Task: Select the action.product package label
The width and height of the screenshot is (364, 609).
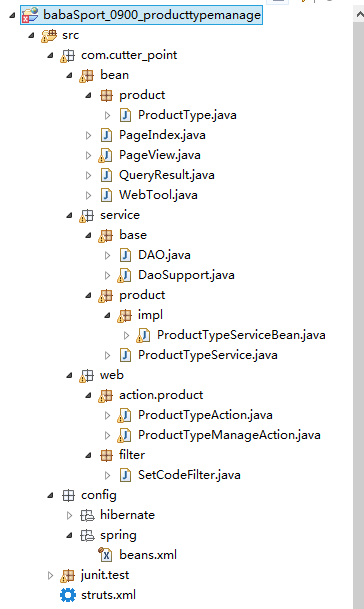Action: pos(161,395)
